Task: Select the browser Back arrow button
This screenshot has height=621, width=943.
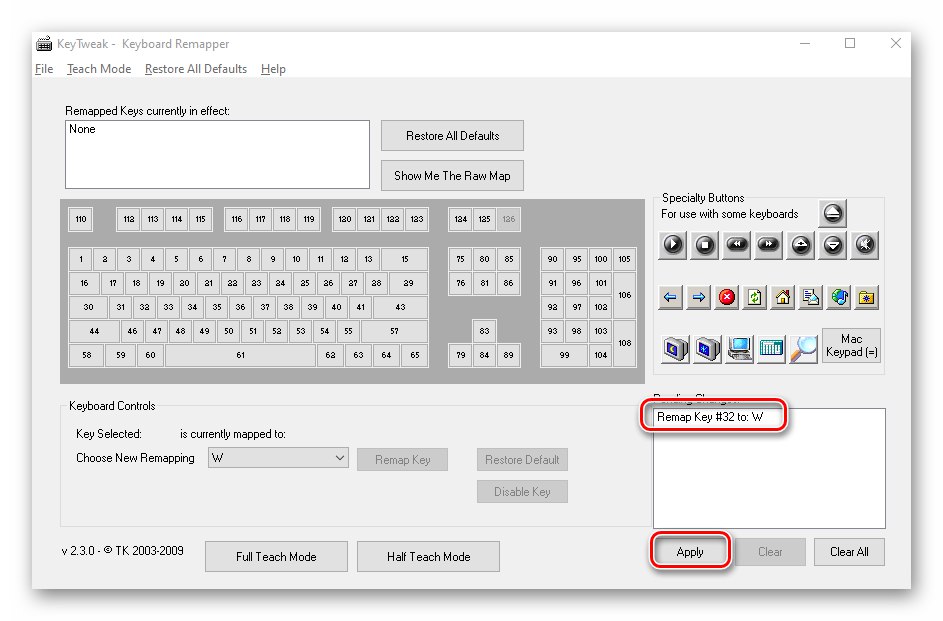Action: click(x=671, y=297)
